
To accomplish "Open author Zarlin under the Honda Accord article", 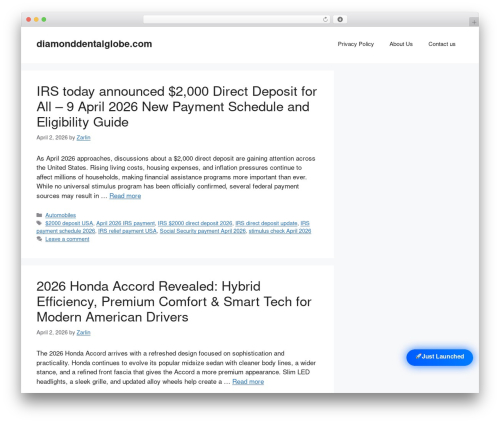I will pos(83,333).
